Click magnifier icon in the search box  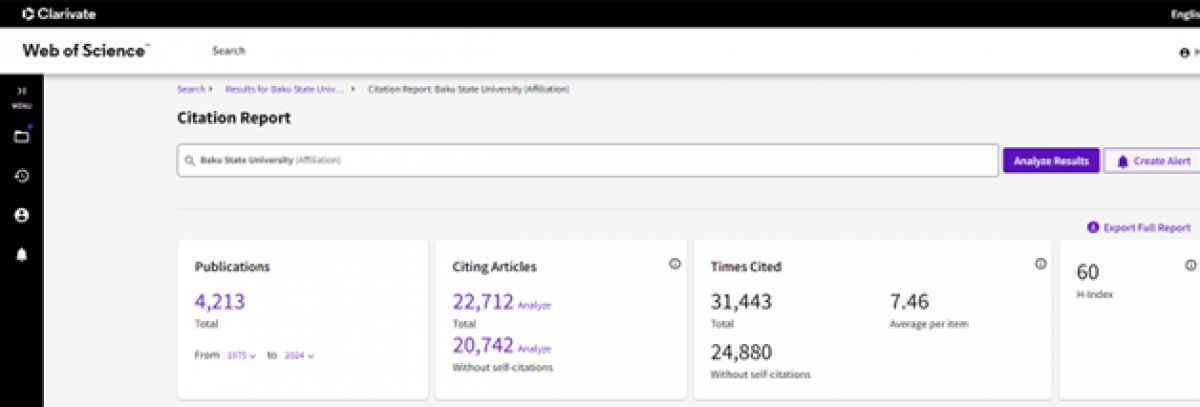coord(189,160)
